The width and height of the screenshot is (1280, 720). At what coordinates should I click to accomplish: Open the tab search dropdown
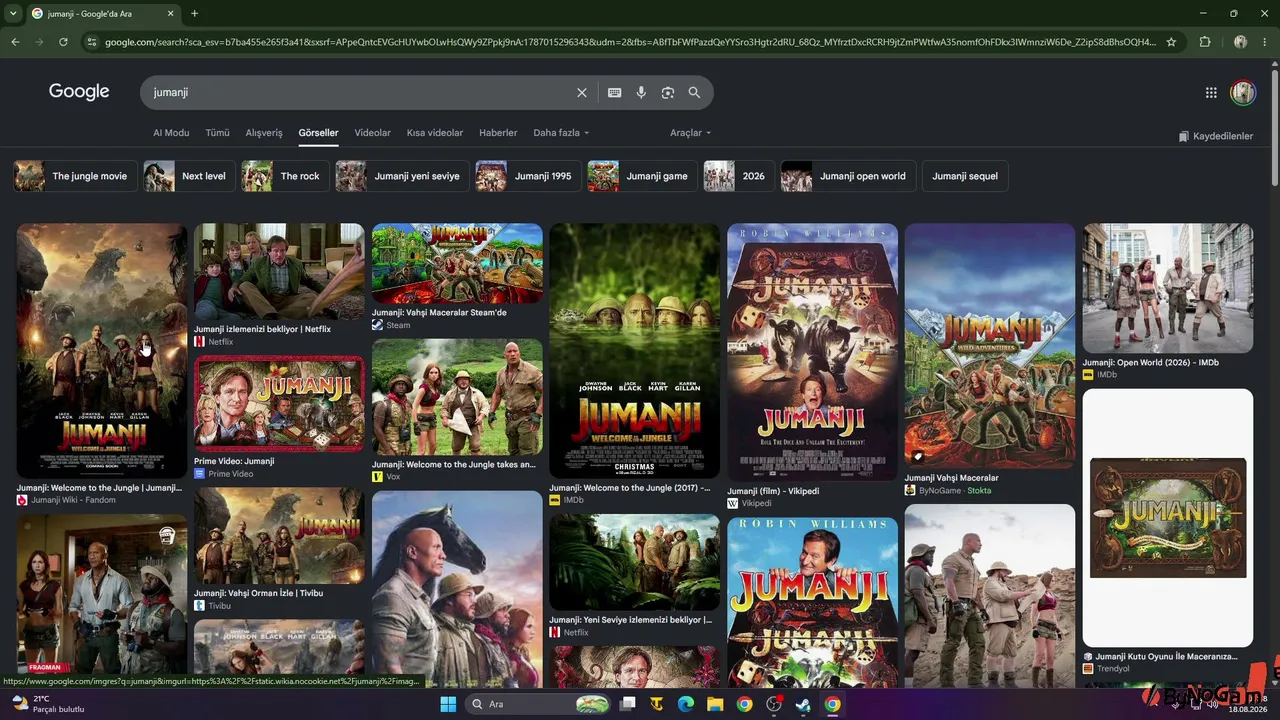click(x=12, y=14)
